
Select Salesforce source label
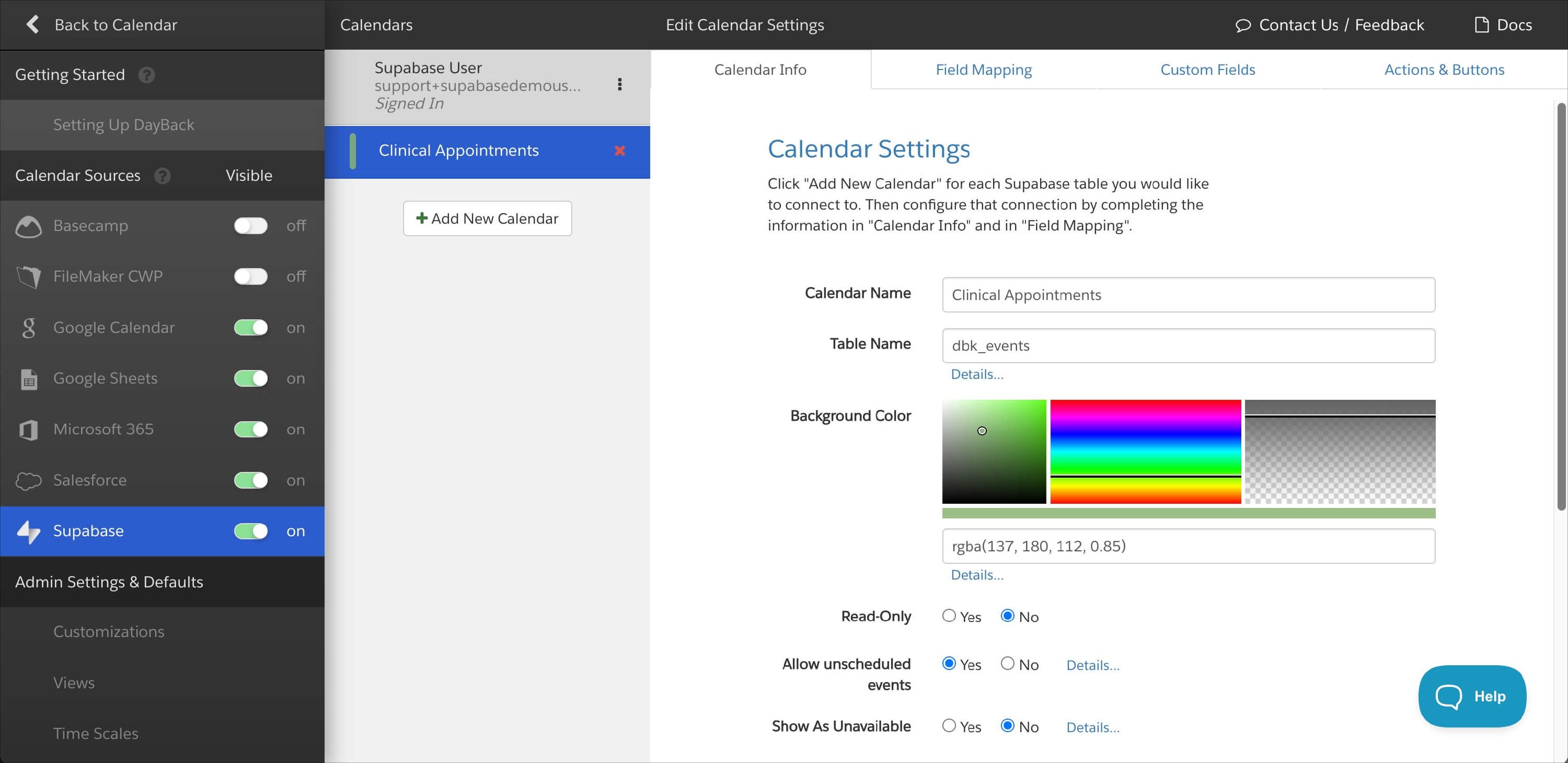[x=89, y=480]
